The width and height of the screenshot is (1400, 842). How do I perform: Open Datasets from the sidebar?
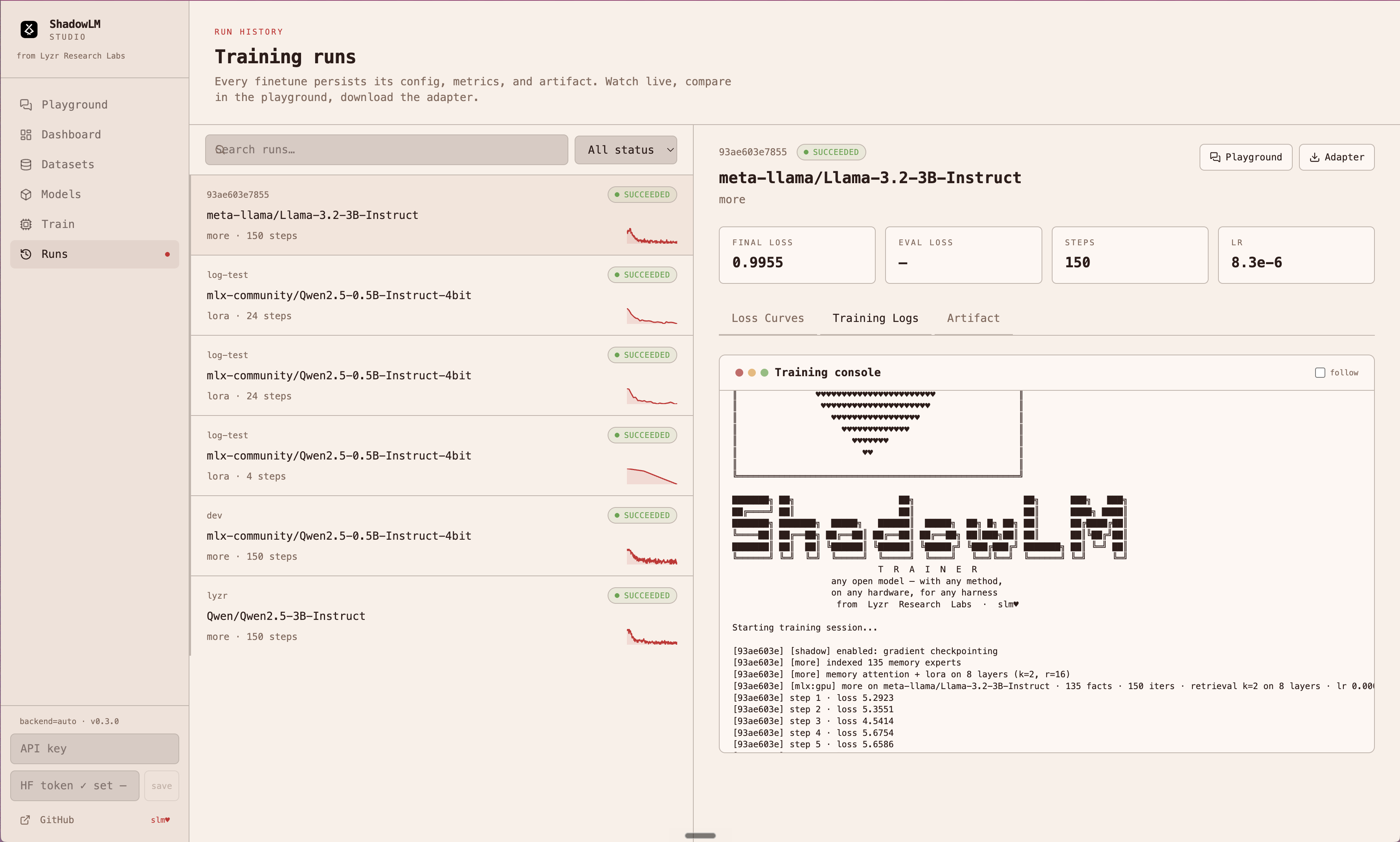coord(94,165)
